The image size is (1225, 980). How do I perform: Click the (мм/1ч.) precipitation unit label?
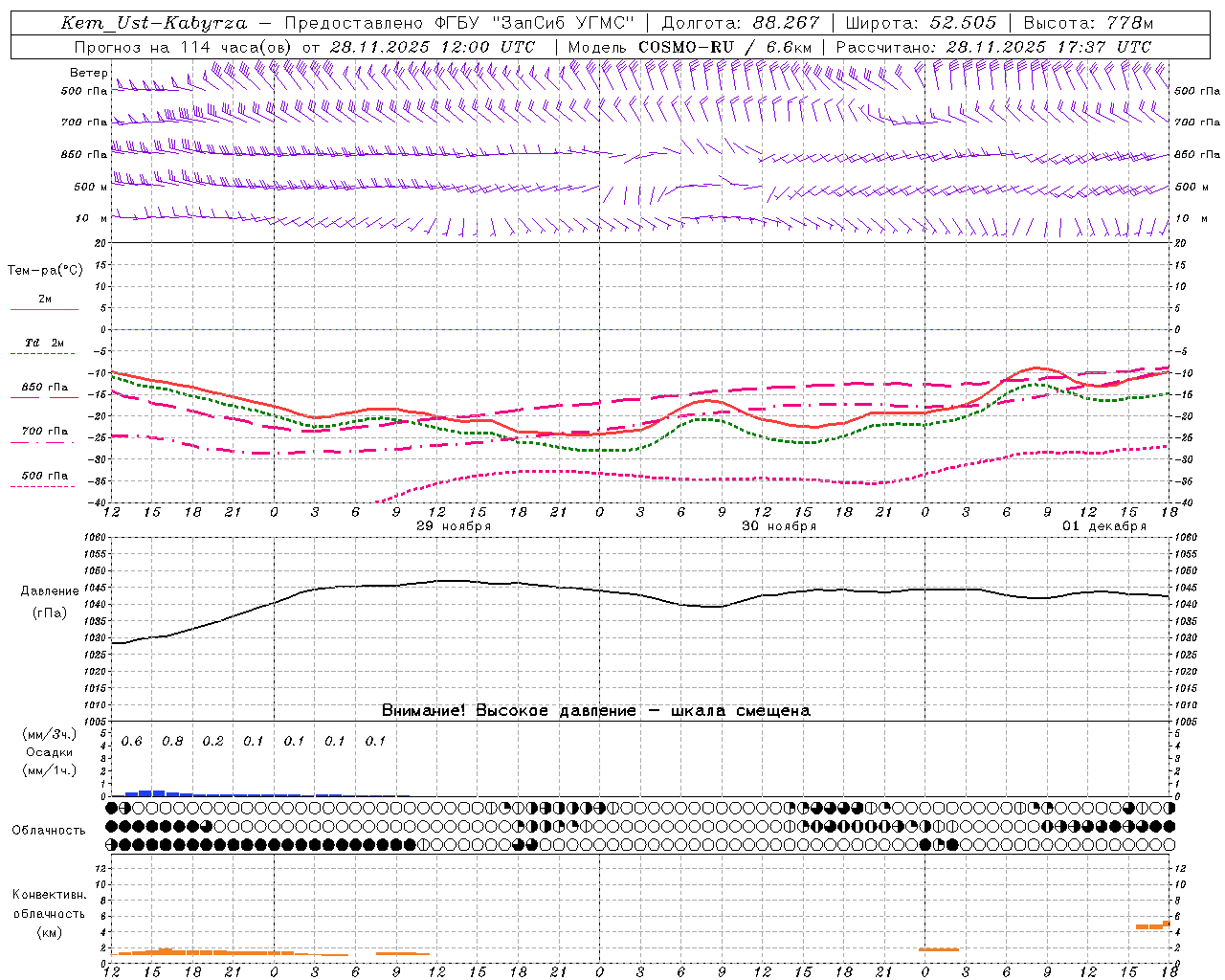point(49,770)
